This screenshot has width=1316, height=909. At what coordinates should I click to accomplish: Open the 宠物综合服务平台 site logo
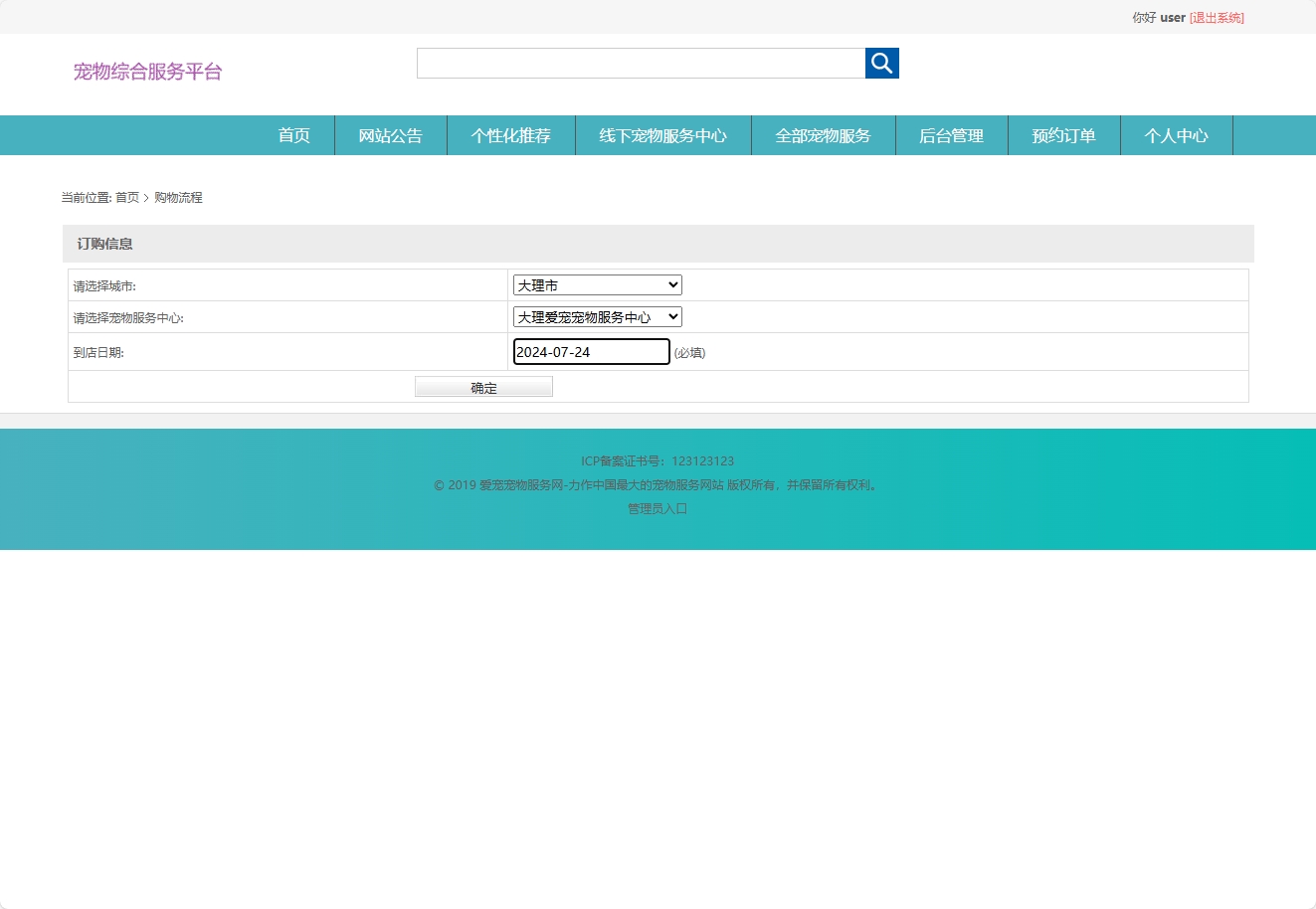[x=147, y=72]
